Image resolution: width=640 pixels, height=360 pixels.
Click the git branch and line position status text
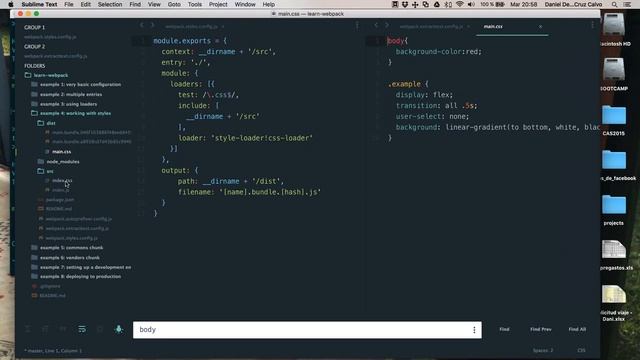click(x=53, y=350)
